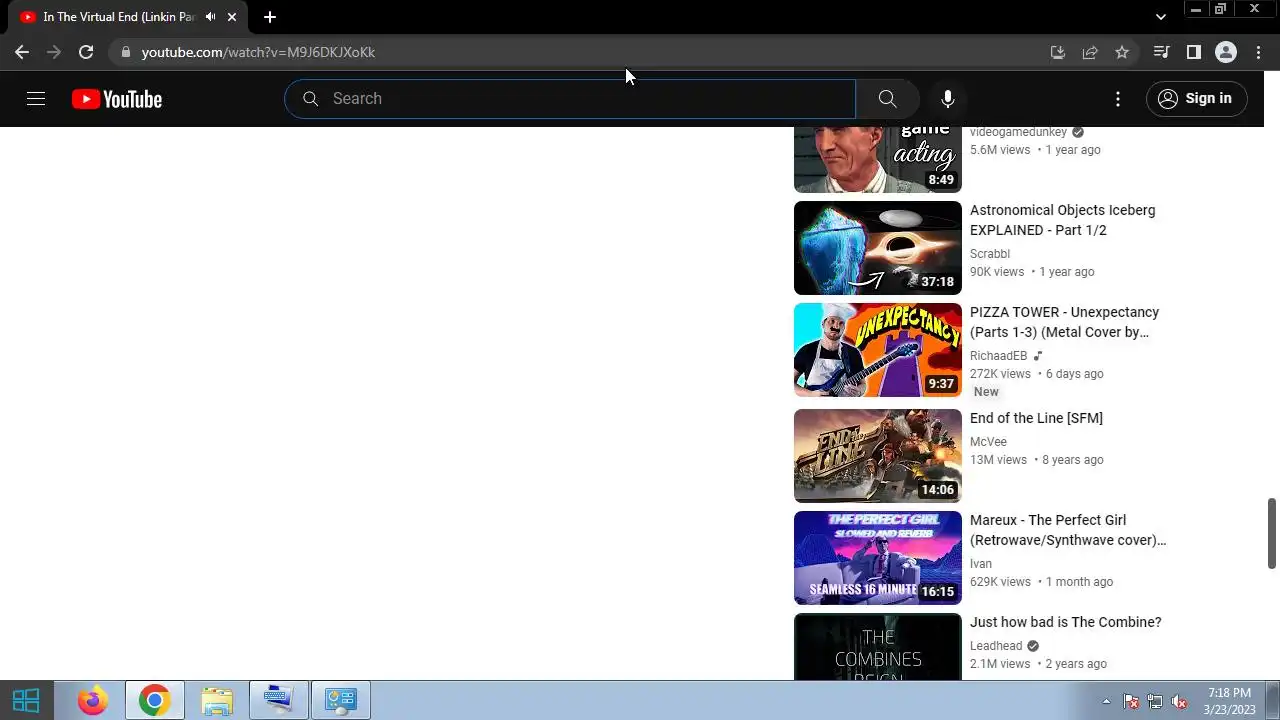Viewport: 1280px width, 720px height.
Task: Open Chrome three-dot menu
Action: (x=1258, y=52)
